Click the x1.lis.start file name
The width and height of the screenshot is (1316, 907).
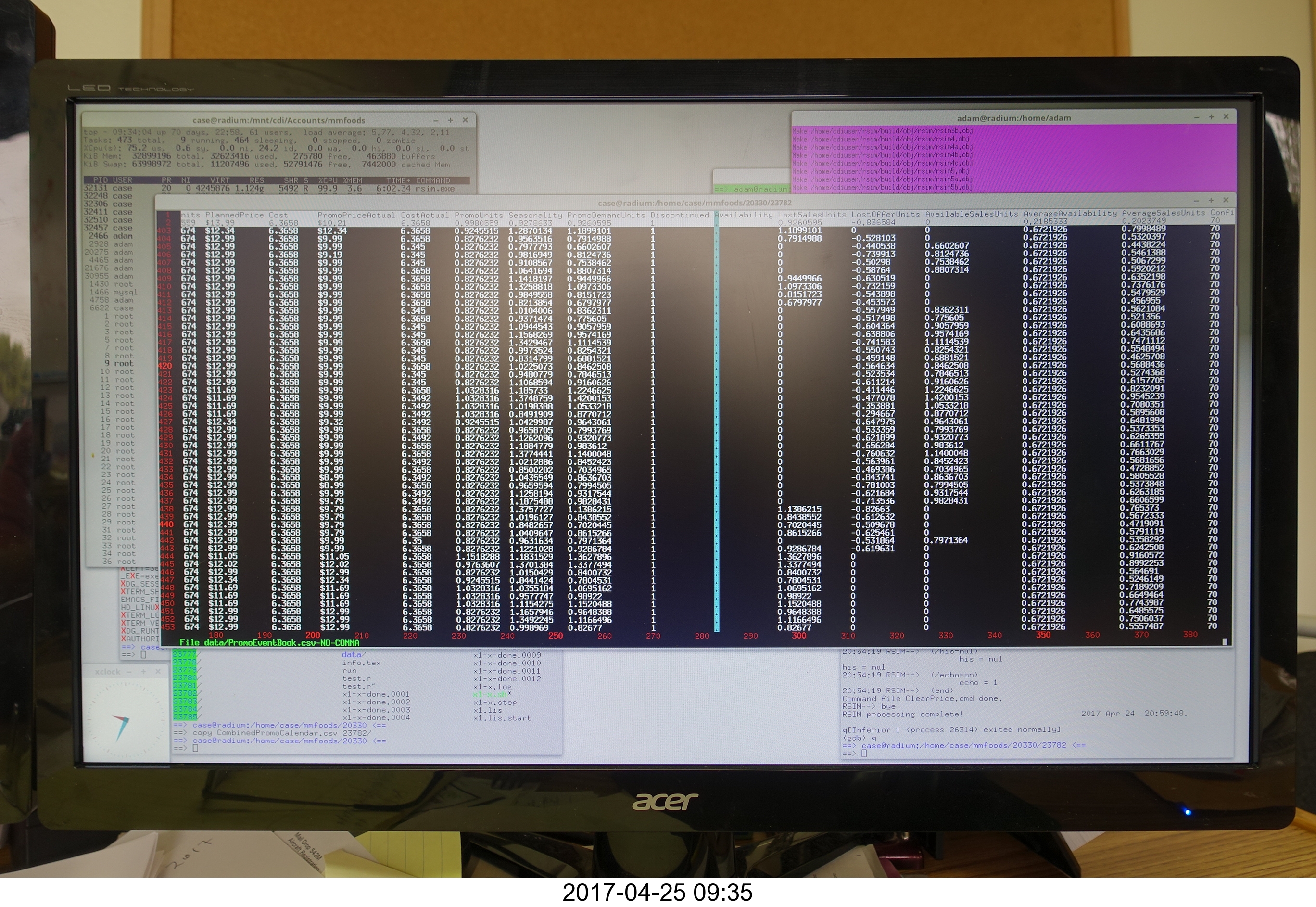click(x=502, y=718)
